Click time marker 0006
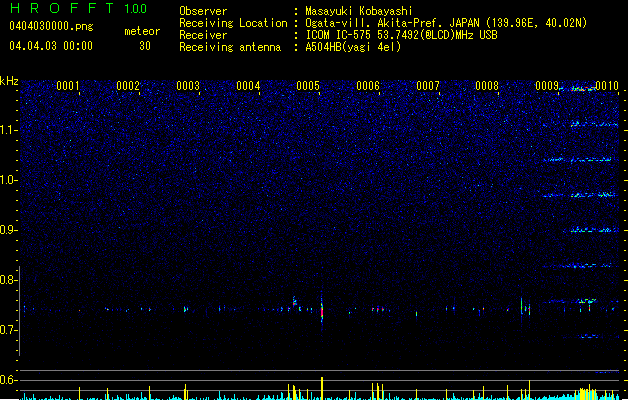 (368, 86)
